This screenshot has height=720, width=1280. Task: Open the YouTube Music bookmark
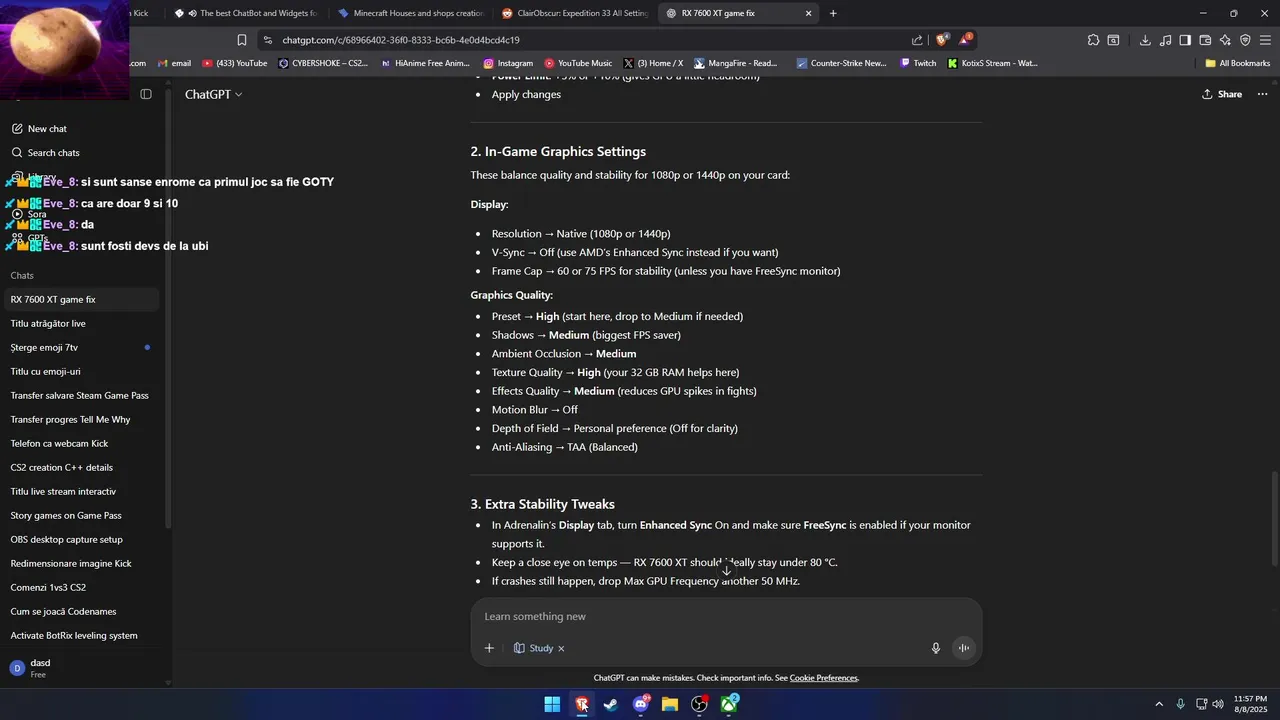tap(578, 63)
